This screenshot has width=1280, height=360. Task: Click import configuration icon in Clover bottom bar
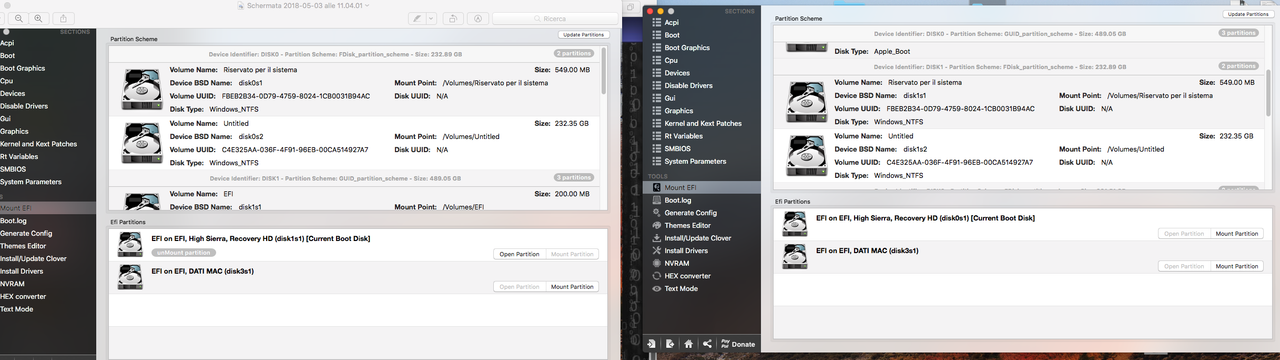652,344
